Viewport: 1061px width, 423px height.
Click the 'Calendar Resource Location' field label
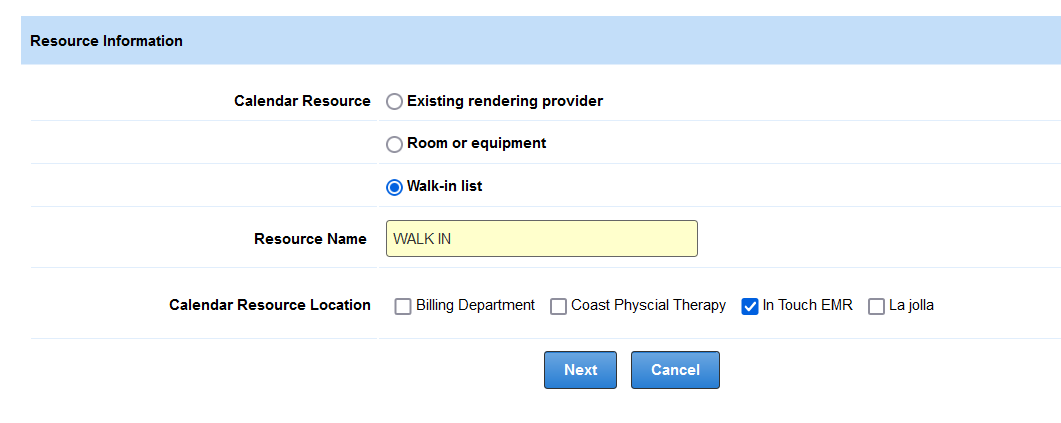[x=270, y=305]
